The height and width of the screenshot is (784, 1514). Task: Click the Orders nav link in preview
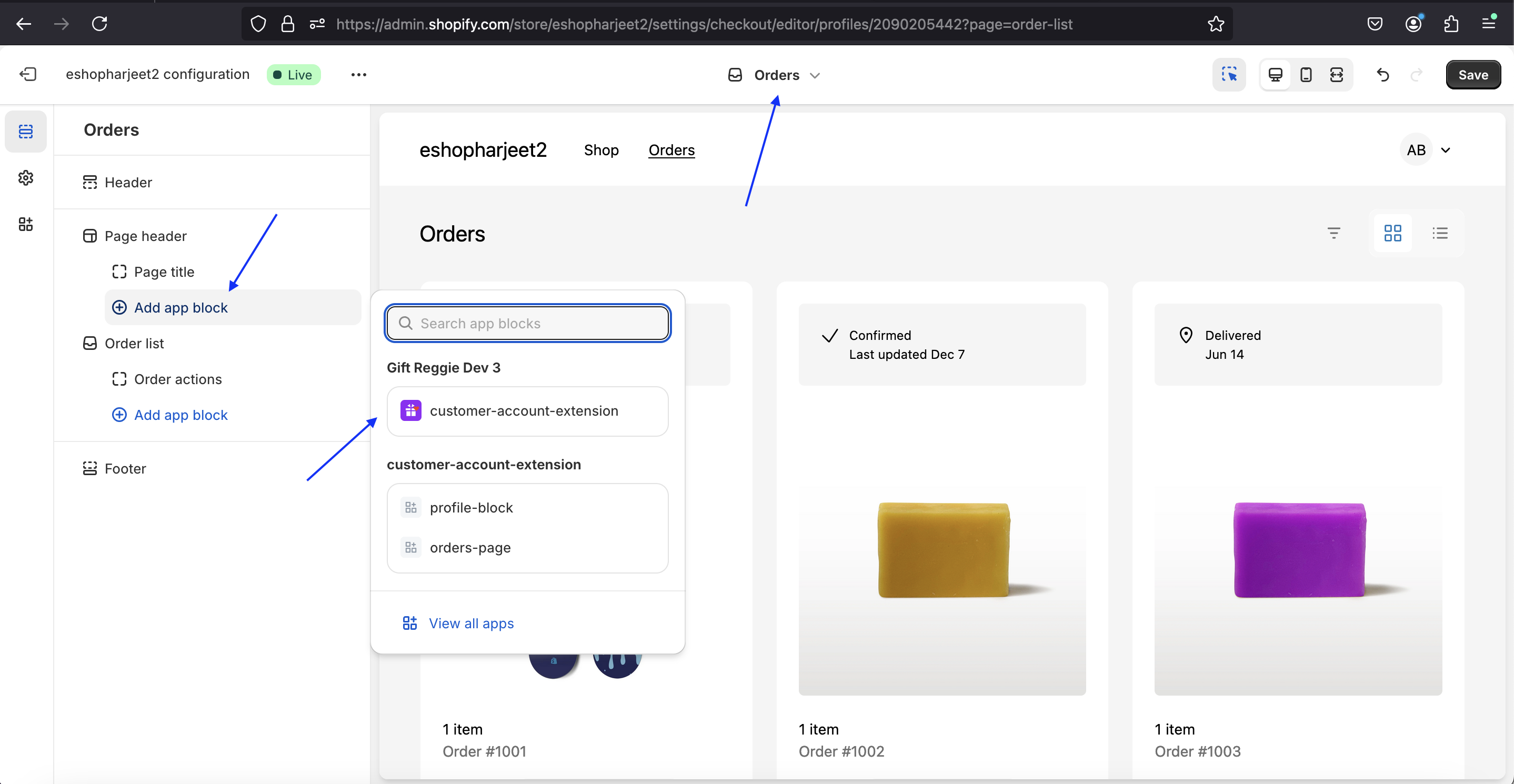(671, 150)
